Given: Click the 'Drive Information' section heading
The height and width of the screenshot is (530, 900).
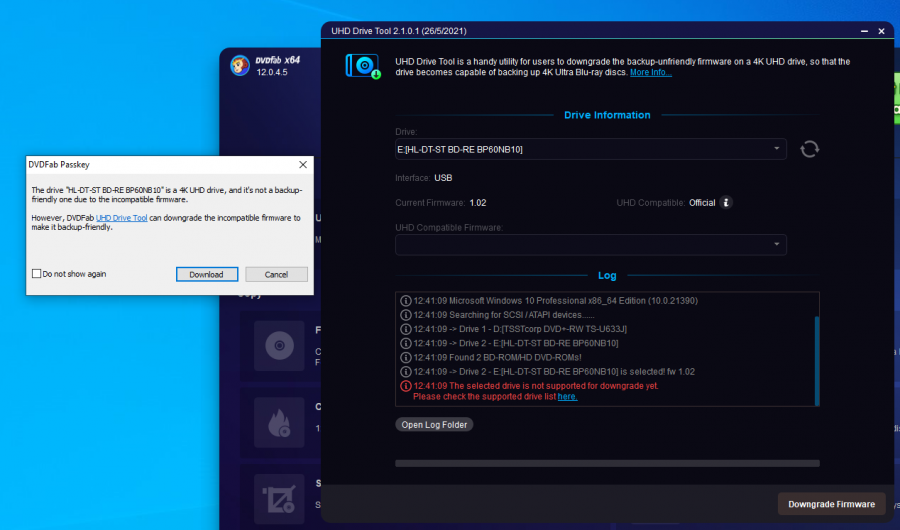Looking at the screenshot, I should (x=607, y=115).
